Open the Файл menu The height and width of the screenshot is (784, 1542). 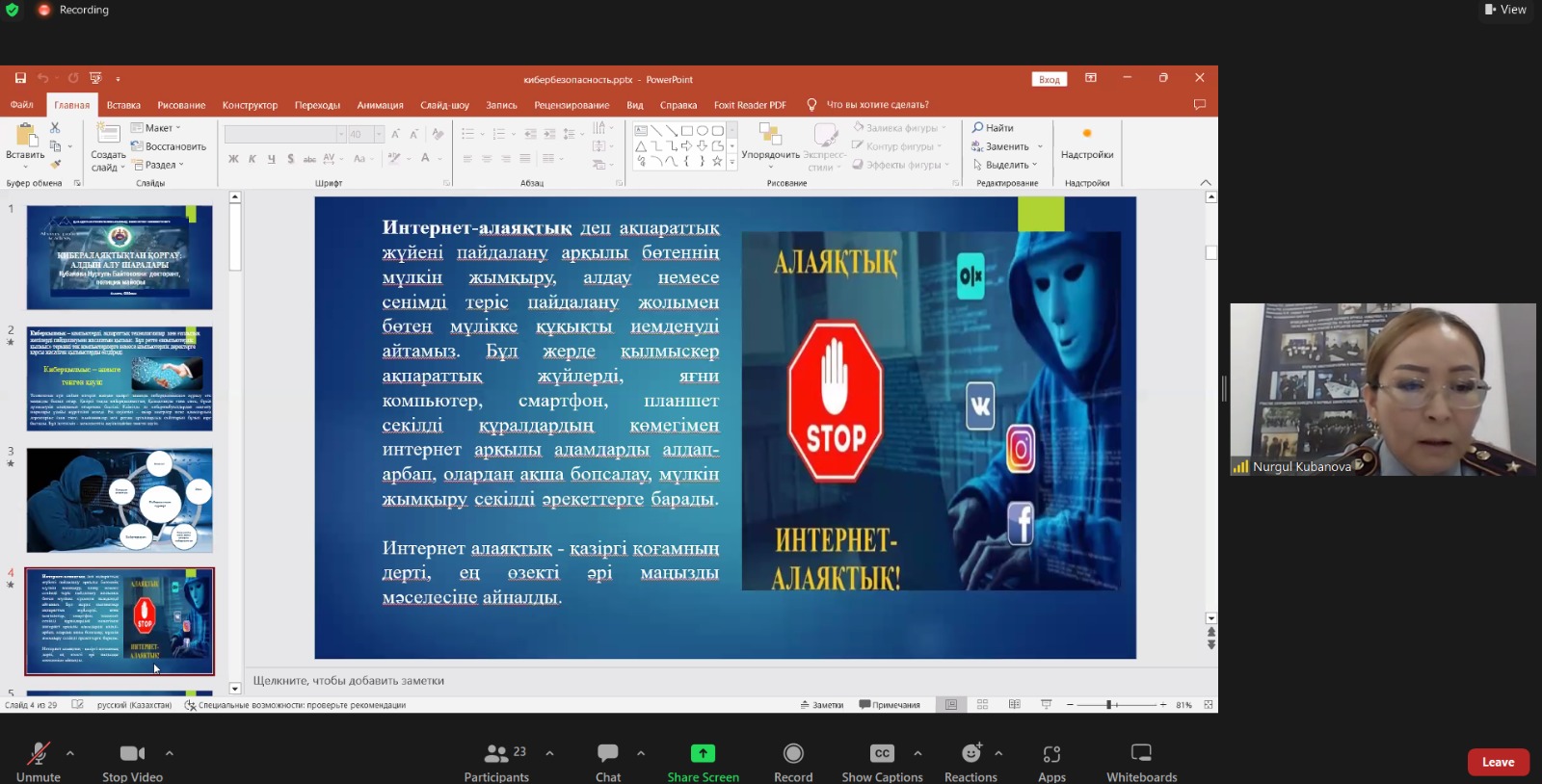21,105
